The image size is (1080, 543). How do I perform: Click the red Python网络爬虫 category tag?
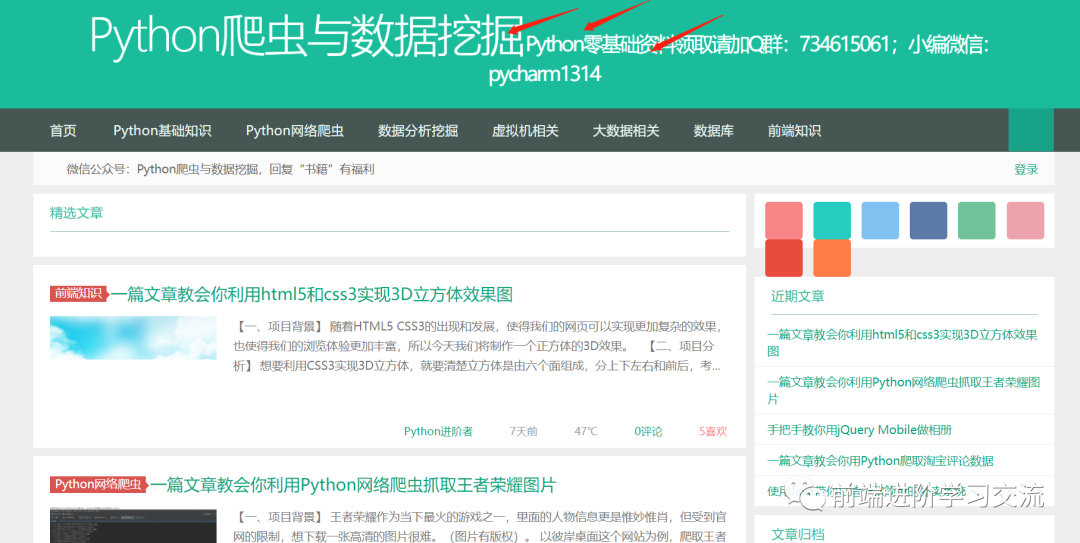tap(98, 484)
